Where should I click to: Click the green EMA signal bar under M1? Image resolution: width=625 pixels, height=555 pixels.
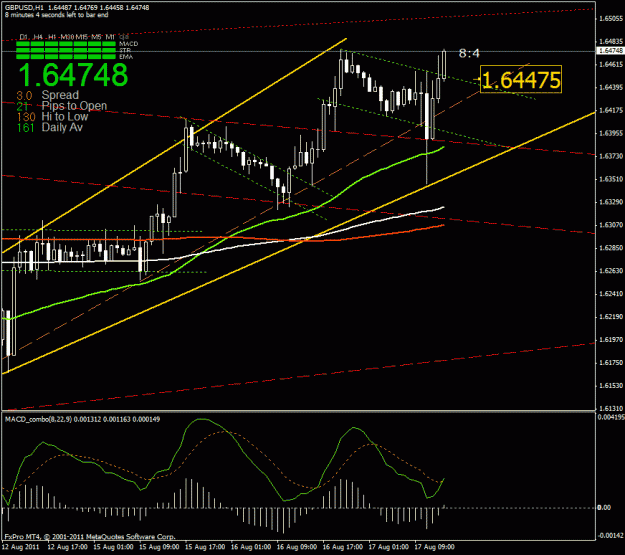click(x=109, y=57)
